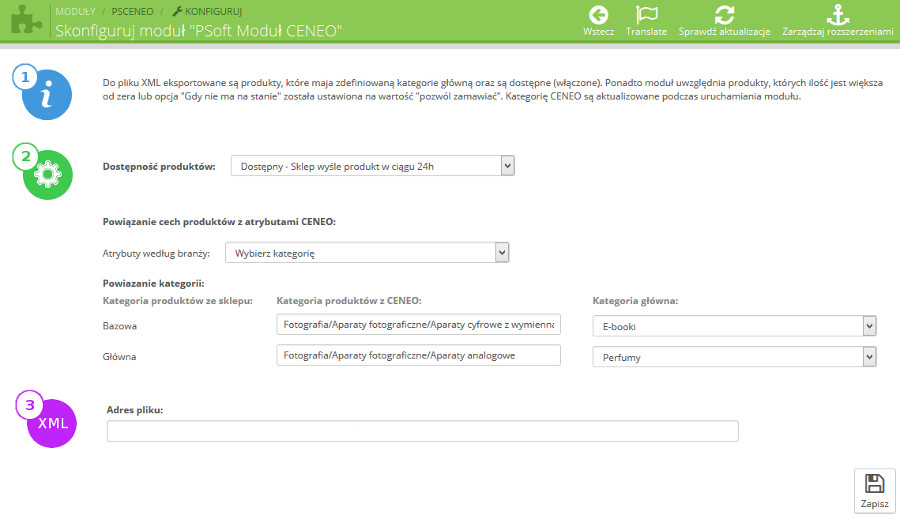Click the 'Adres pliku:' label
Image resolution: width=900 pixels, height=526 pixels.
[x=135, y=410]
